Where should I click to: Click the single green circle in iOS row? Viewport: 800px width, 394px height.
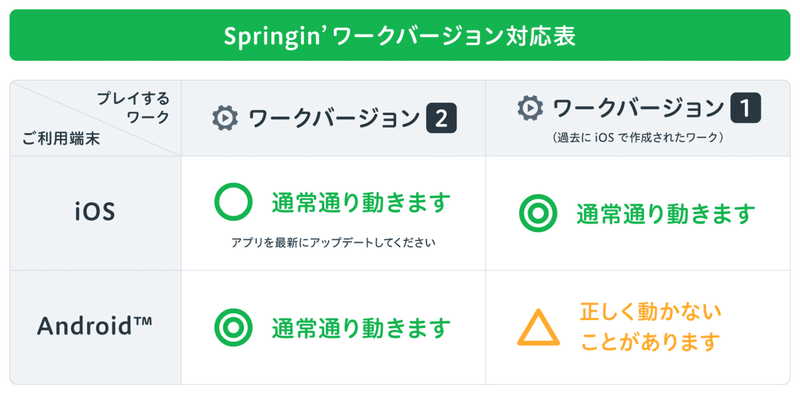click(x=233, y=202)
